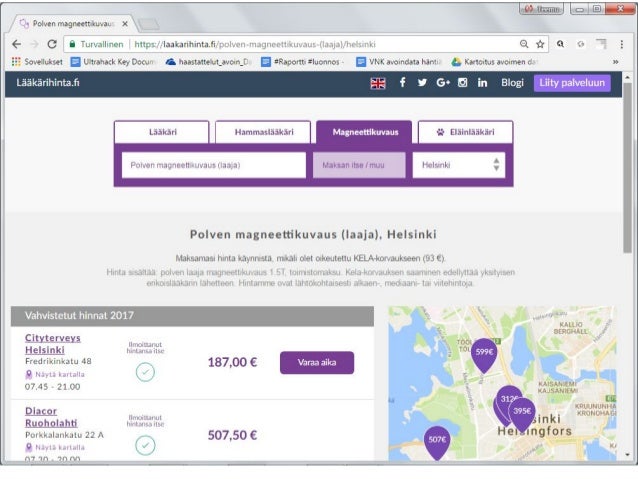The image size is (638, 479).
Task: Click the 507€ map marker
Action: tap(437, 443)
